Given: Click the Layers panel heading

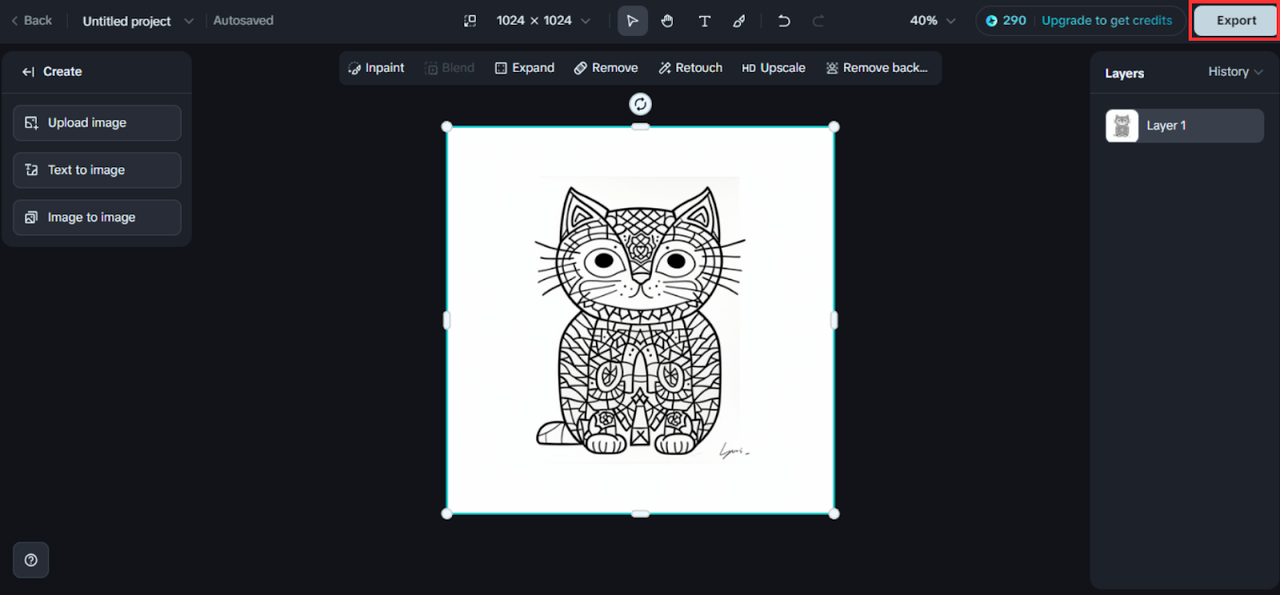Looking at the screenshot, I should coord(1124,73).
